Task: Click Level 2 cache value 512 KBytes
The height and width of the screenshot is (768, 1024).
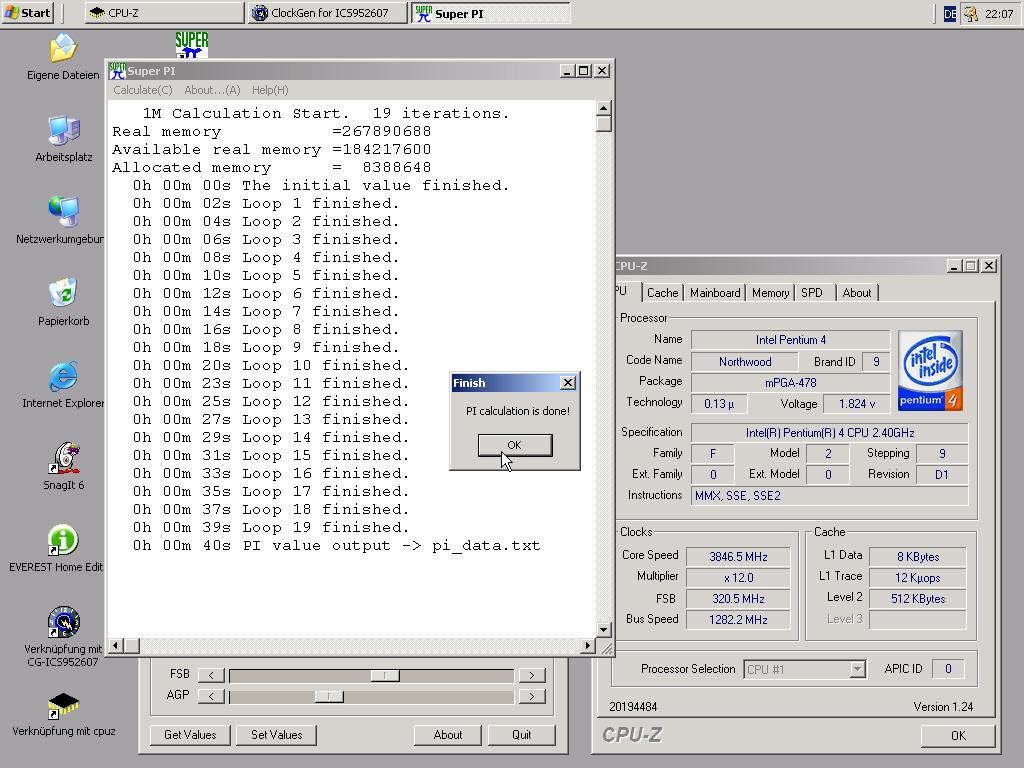Action: coord(918,598)
